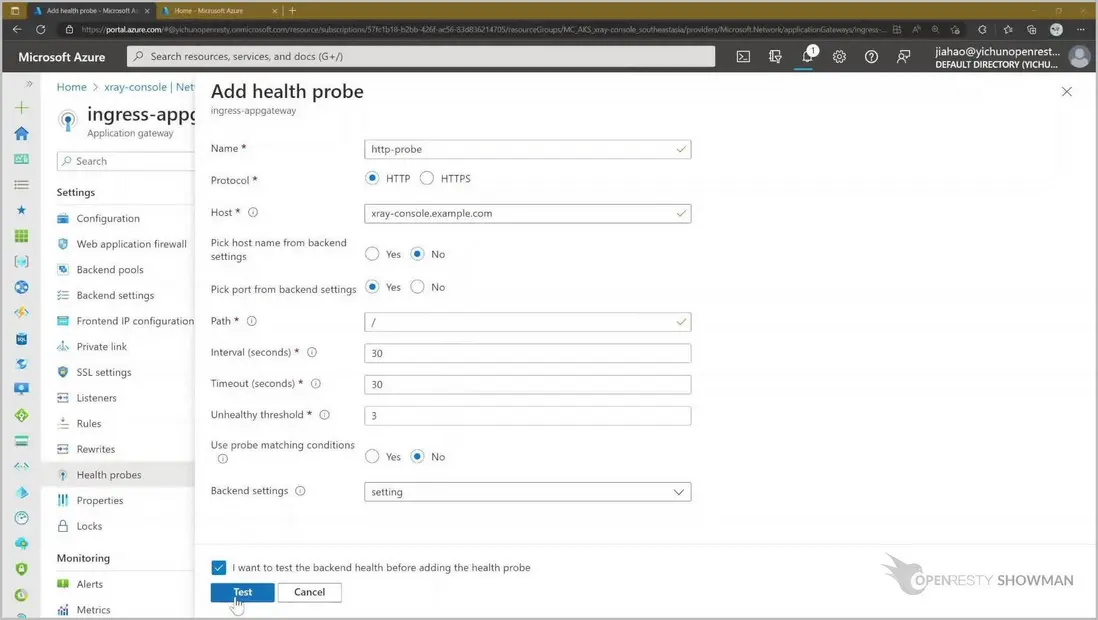
Task: Click the Test button
Action: point(242,592)
